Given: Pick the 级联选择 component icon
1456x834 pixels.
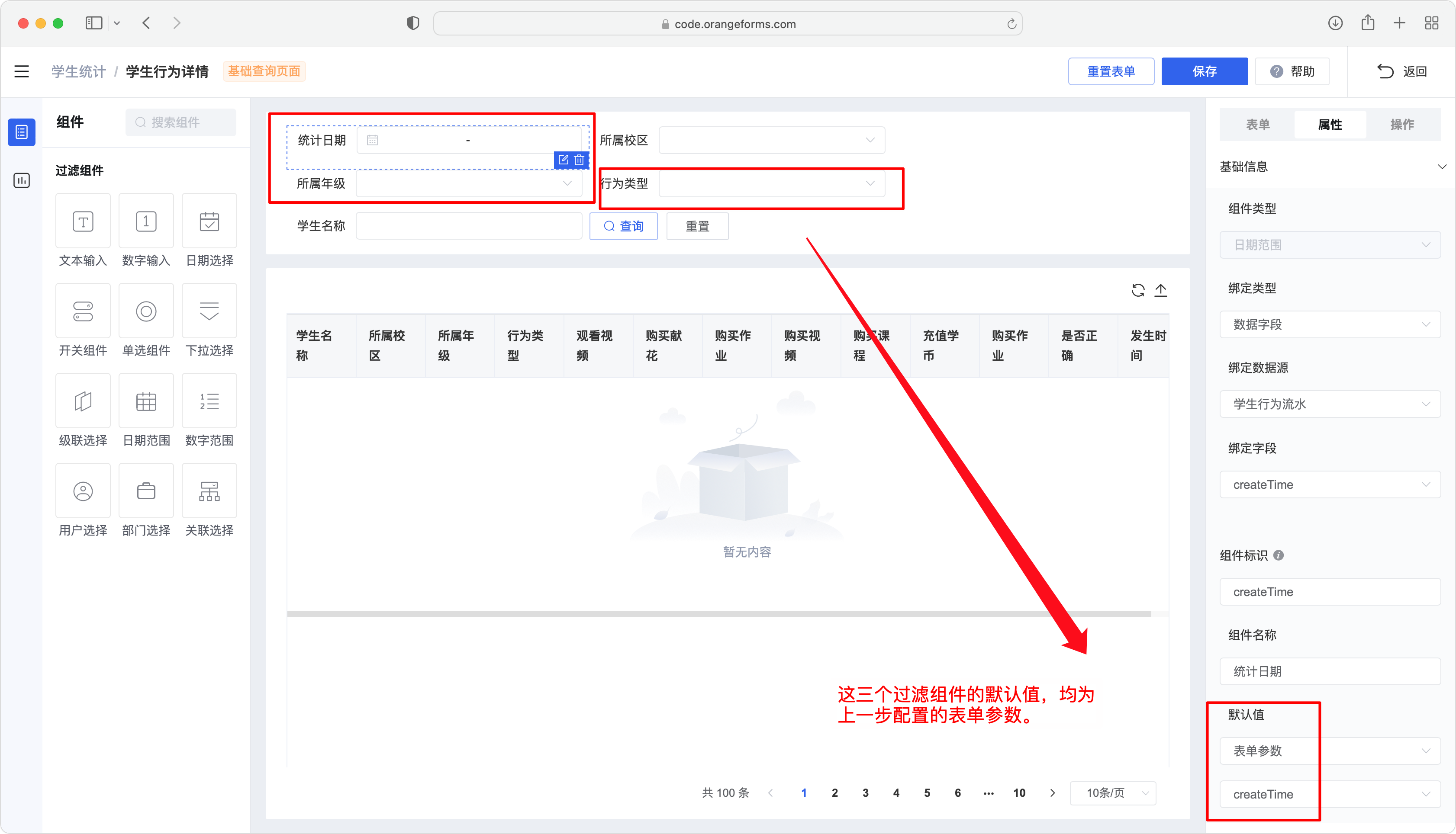Looking at the screenshot, I should [x=83, y=401].
